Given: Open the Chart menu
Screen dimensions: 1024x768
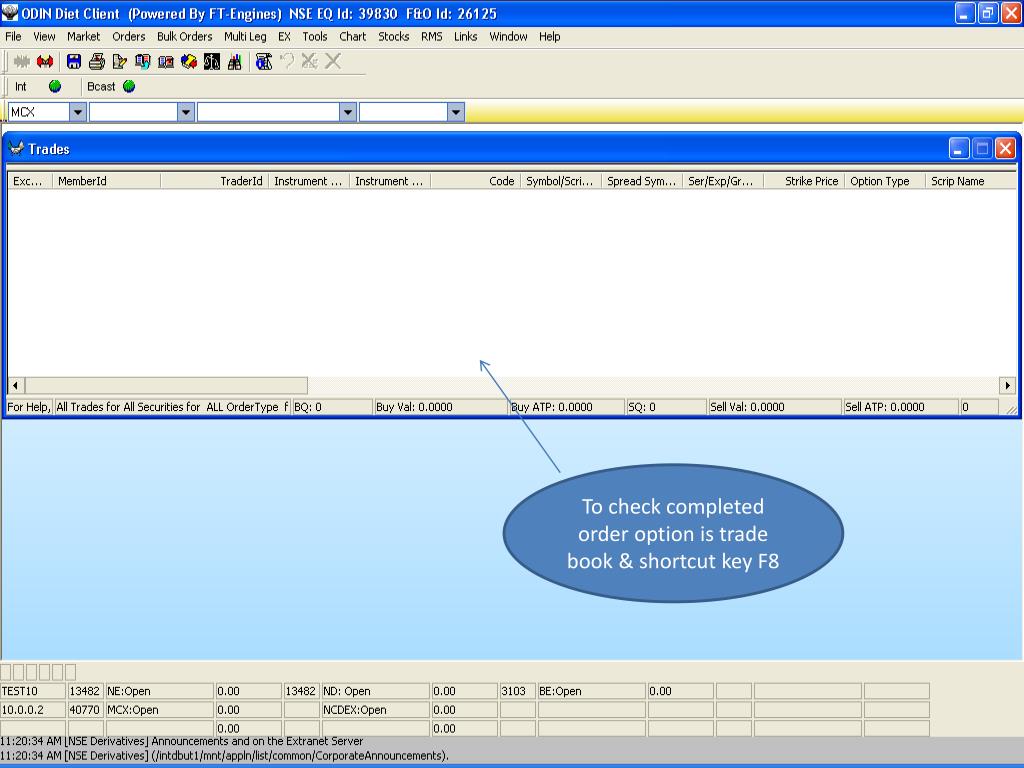Looking at the screenshot, I should click(x=353, y=37).
